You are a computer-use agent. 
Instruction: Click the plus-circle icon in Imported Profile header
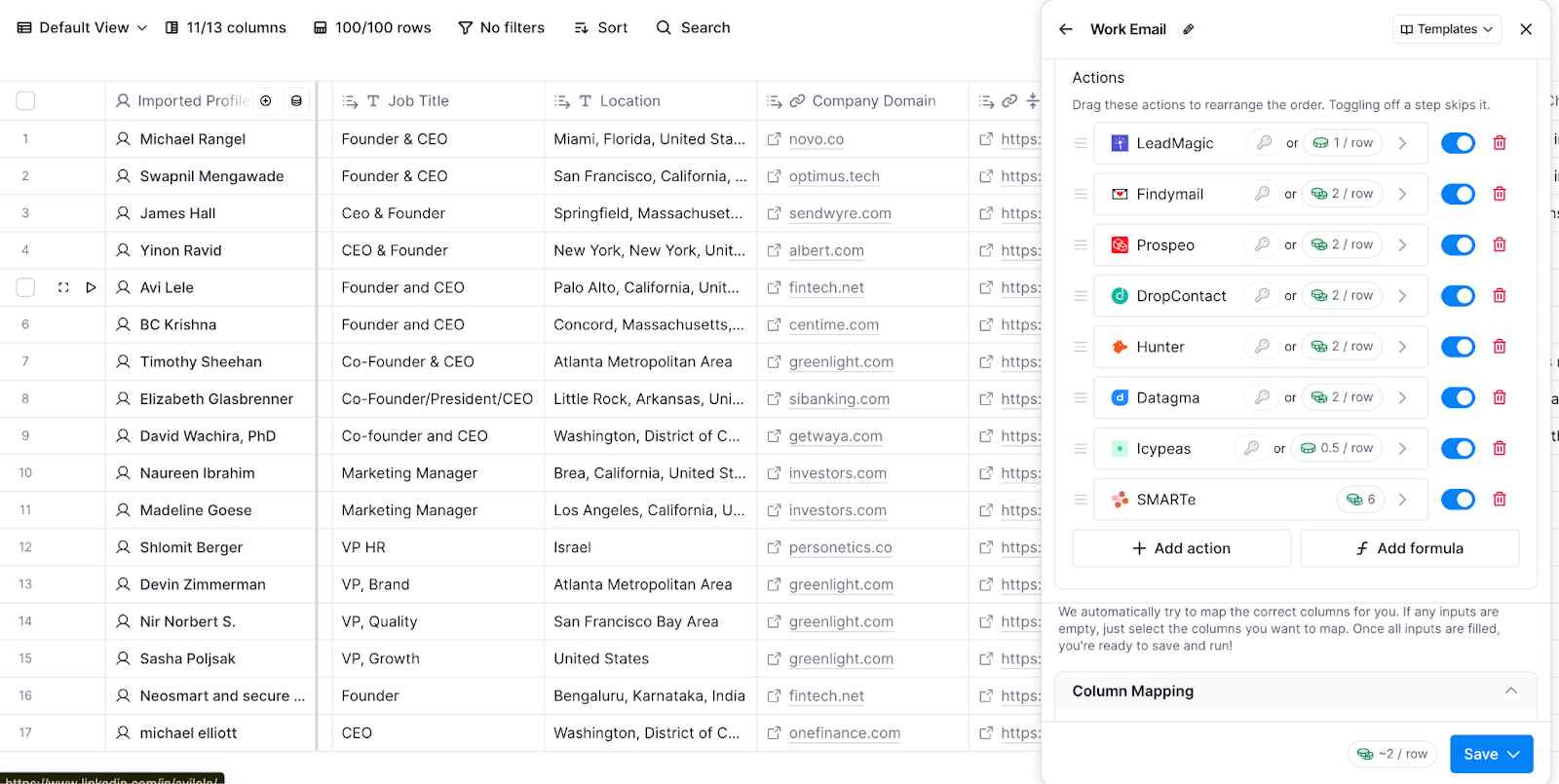[x=265, y=100]
